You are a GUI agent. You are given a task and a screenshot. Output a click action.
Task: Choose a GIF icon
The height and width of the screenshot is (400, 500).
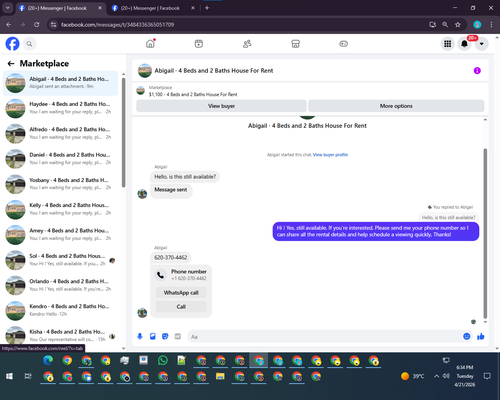tap(178, 336)
